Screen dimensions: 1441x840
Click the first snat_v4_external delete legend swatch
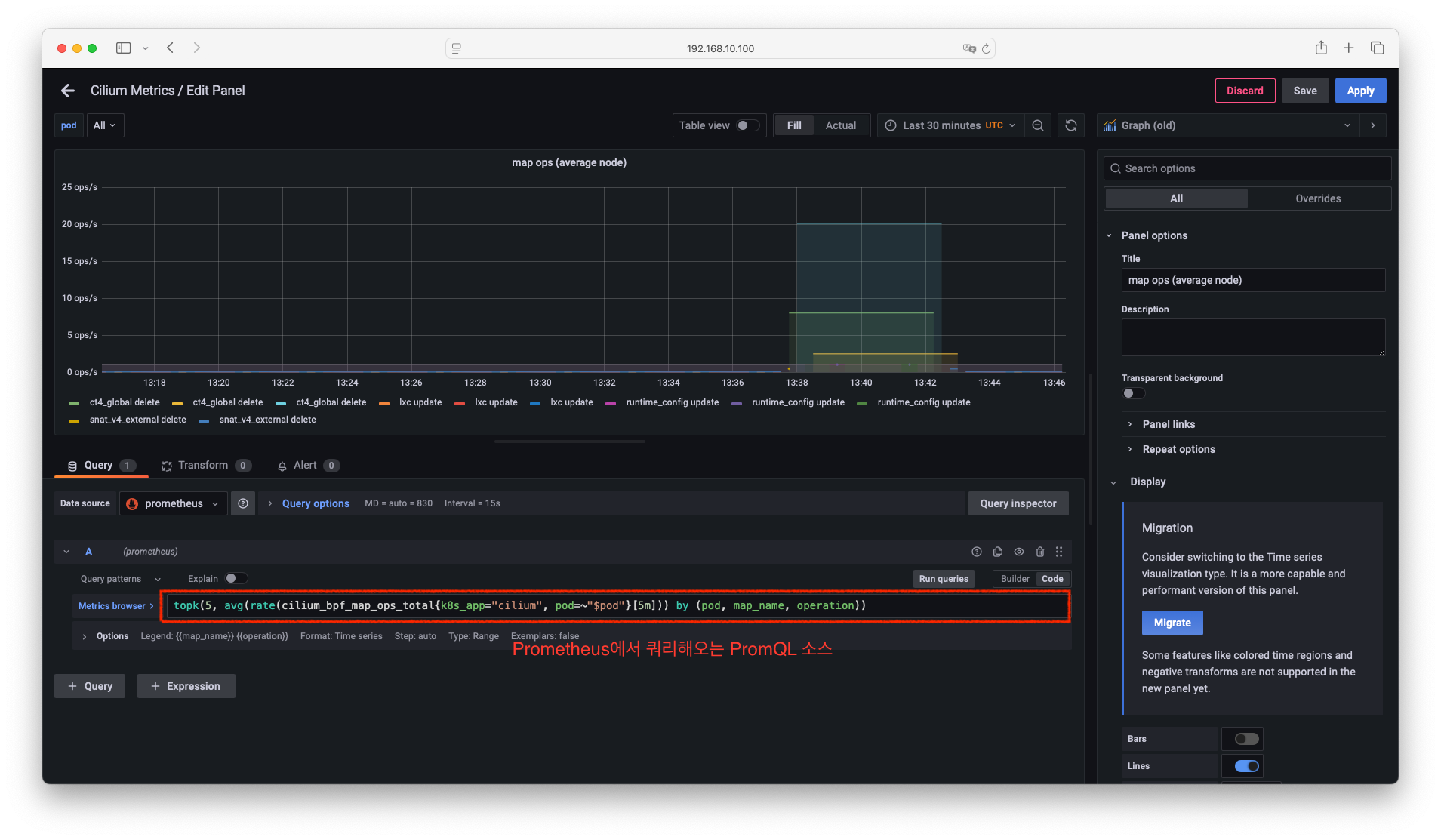pyautogui.click(x=74, y=420)
